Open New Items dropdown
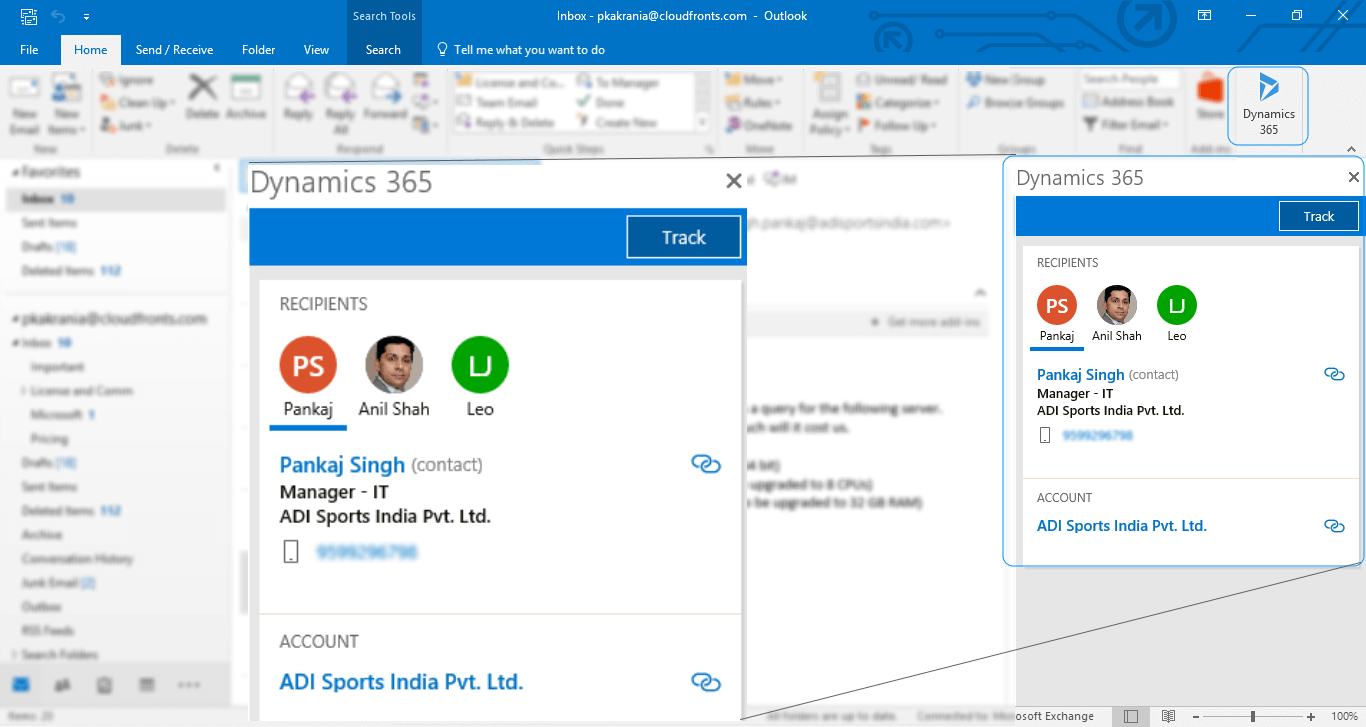Viewport: 1366px width, 727px height. coord(67,105)
